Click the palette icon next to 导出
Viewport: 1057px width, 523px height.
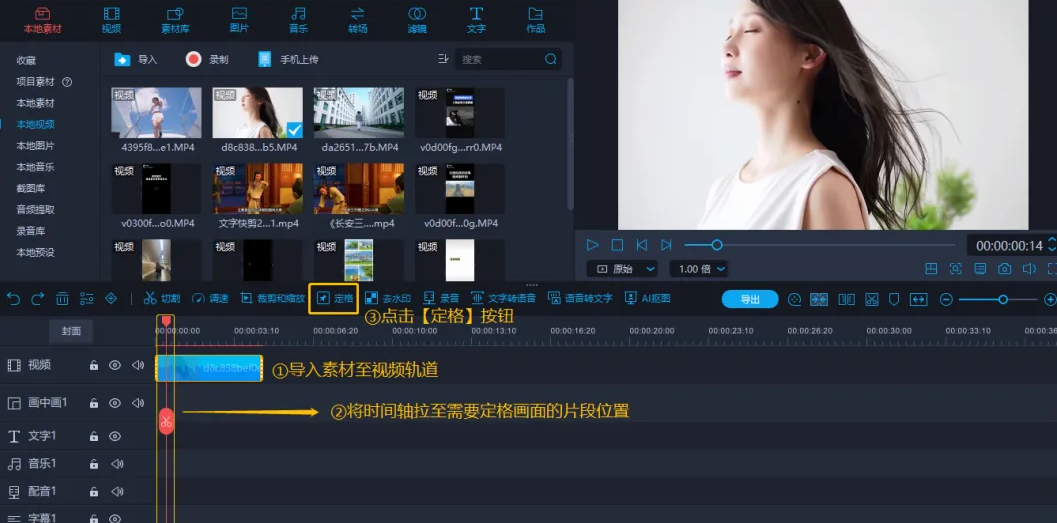click(x=794, y=299)
